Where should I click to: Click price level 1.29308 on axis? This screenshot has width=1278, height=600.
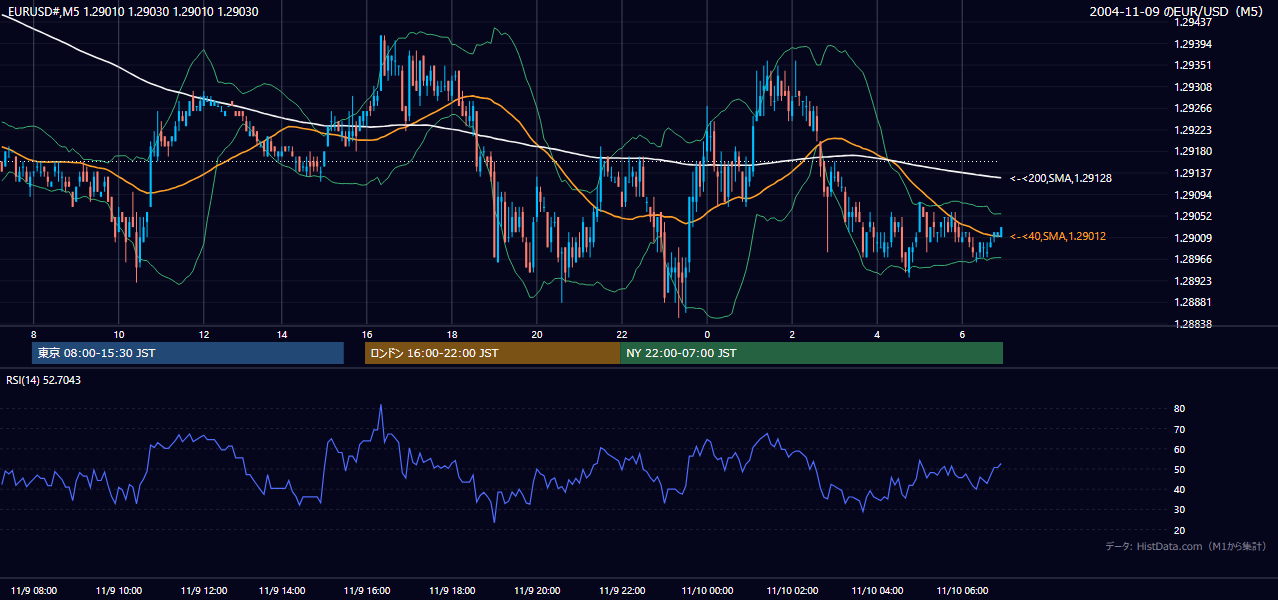pyautogui.click(x=1192, y=87)
